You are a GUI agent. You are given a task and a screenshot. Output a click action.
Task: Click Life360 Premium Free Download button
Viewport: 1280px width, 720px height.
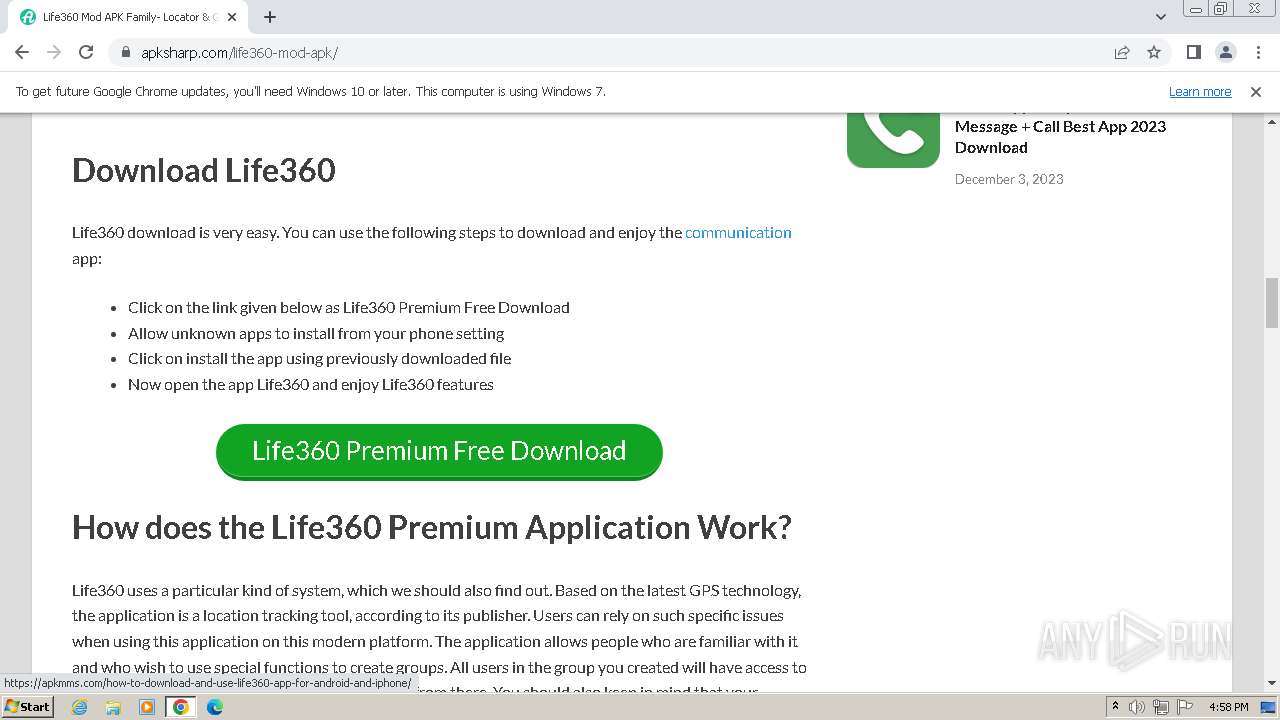pos(439,451)
